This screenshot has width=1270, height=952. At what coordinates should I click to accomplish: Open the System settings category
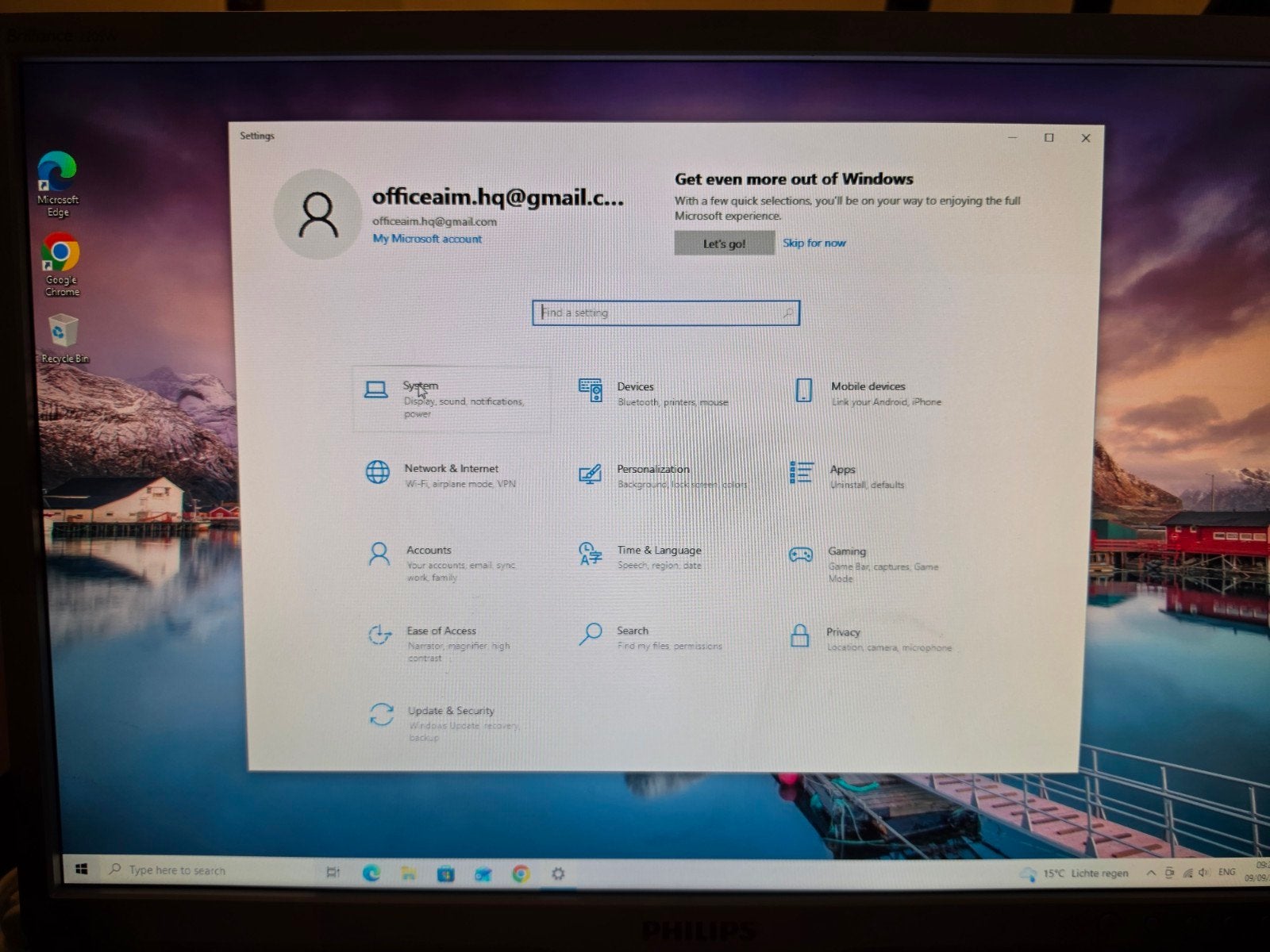click(x=451, y=399)
